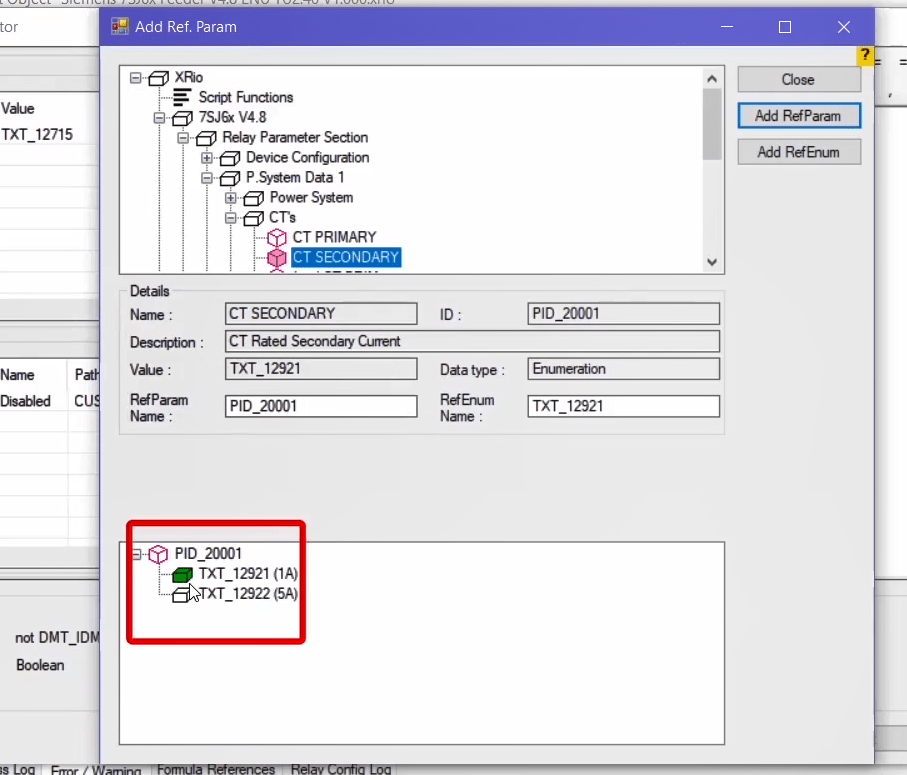
Task: Click the Close button in dialog
Action: coord(798,80)
